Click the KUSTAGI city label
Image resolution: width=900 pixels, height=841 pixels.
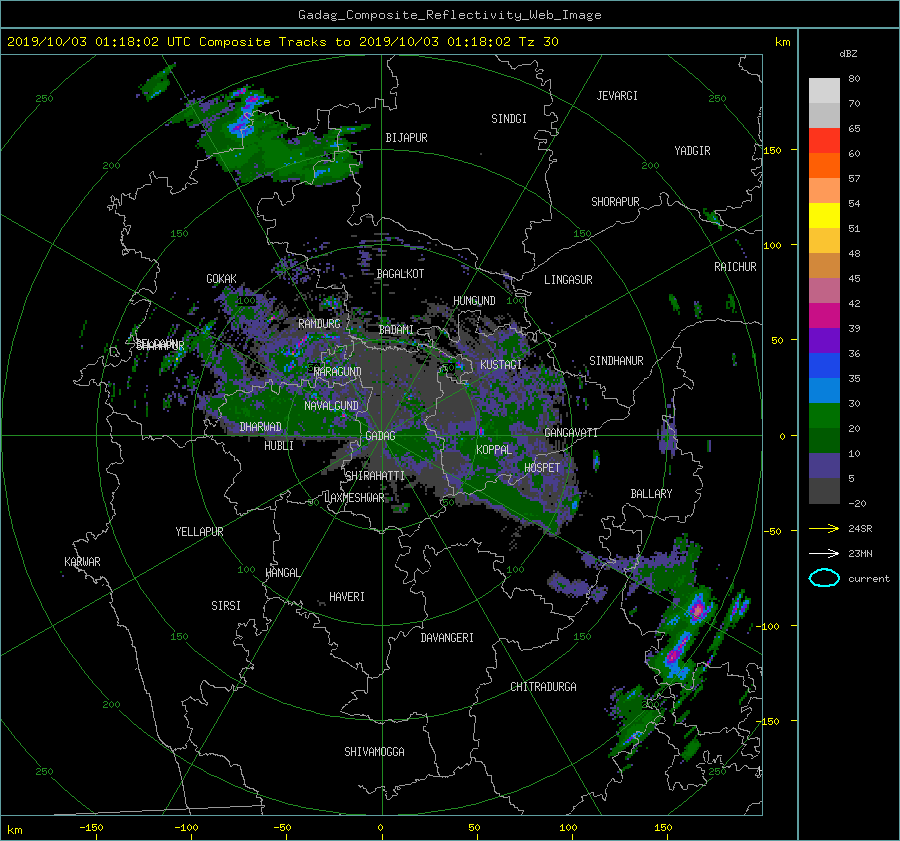(501, 365)
